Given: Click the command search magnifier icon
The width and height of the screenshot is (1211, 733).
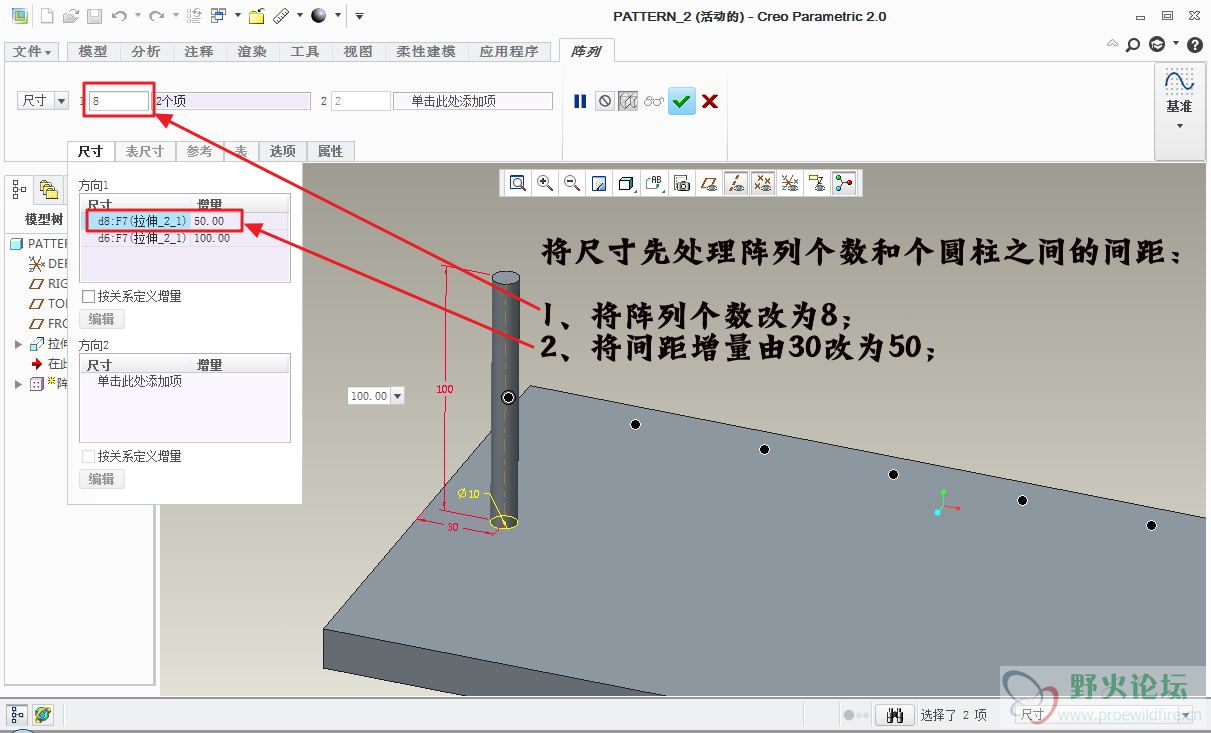Looking at the screenshot, I should (x=1133, y=45).
